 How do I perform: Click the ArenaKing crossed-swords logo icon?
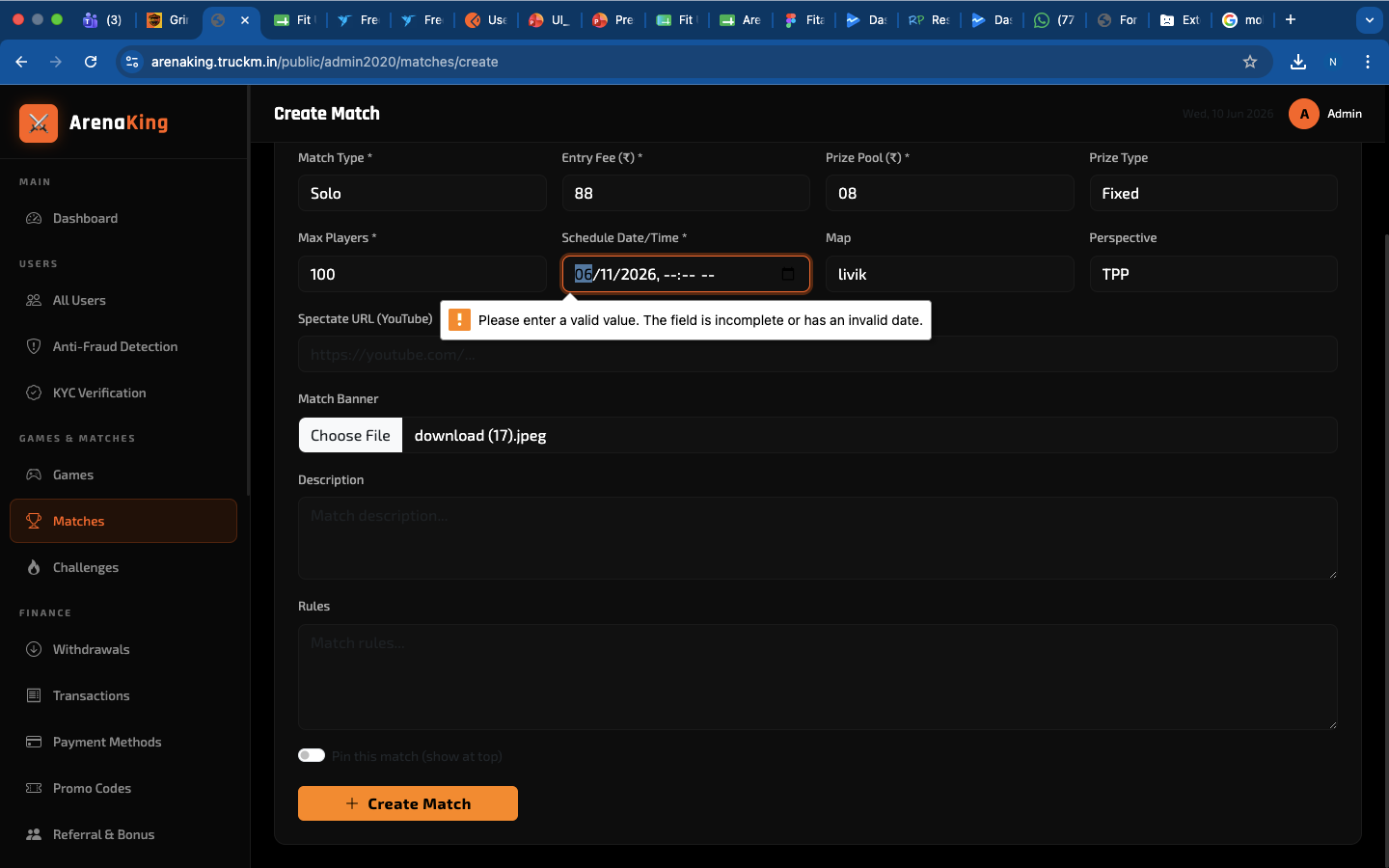(39, 123)
